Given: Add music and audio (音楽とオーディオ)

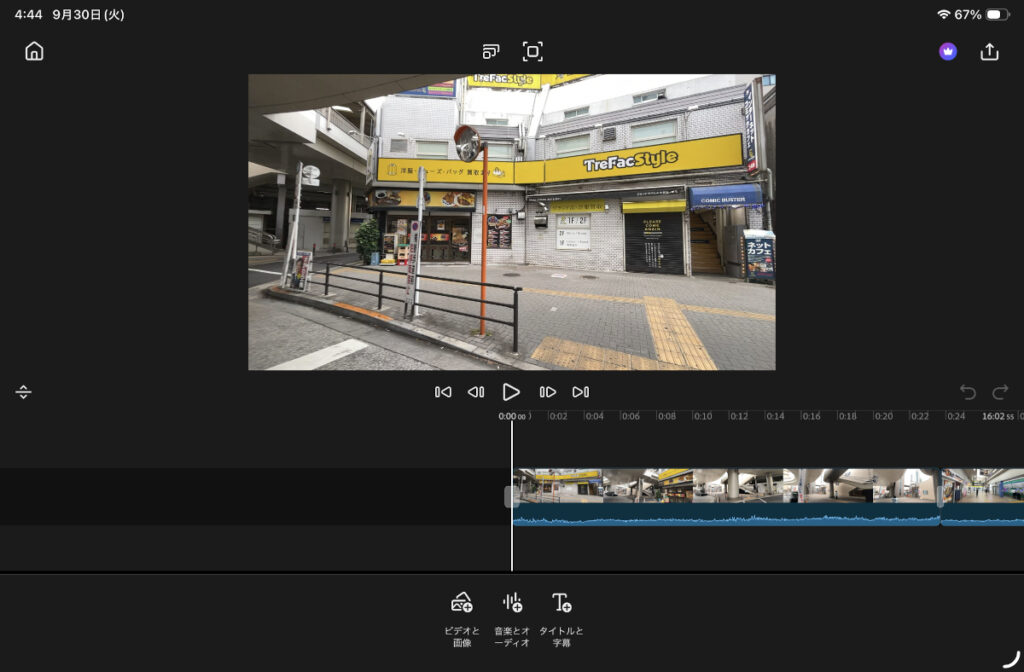Looking at the screenshot, I should click(x=512, y=619).
